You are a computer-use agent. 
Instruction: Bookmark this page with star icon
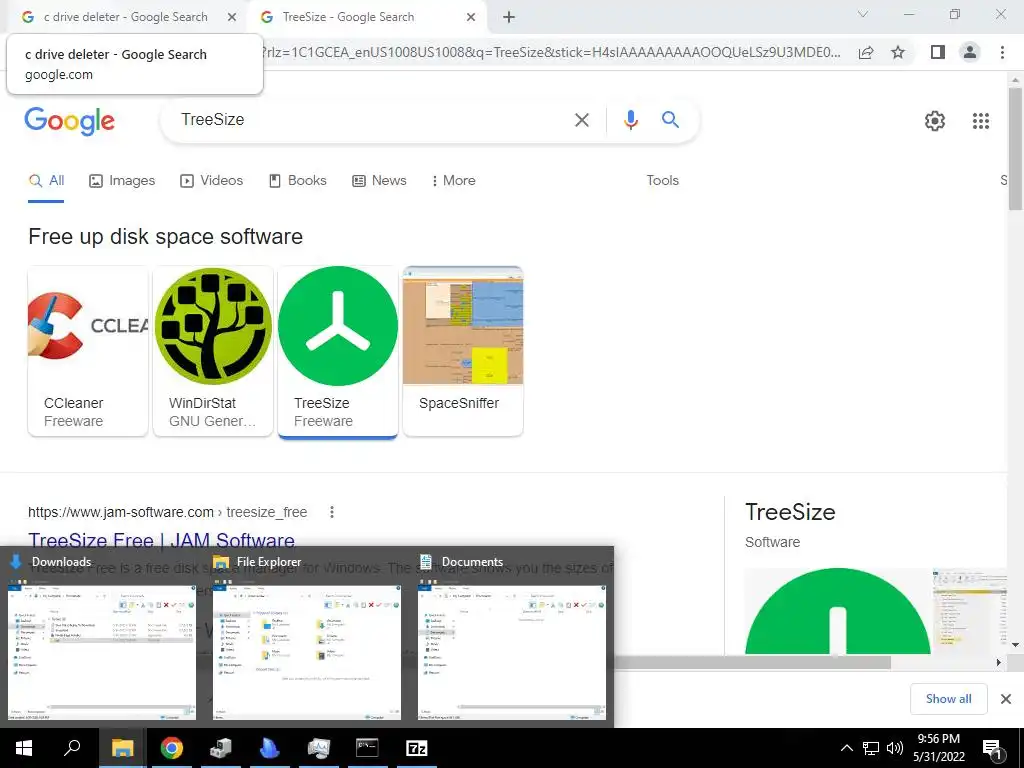point(898,52)
